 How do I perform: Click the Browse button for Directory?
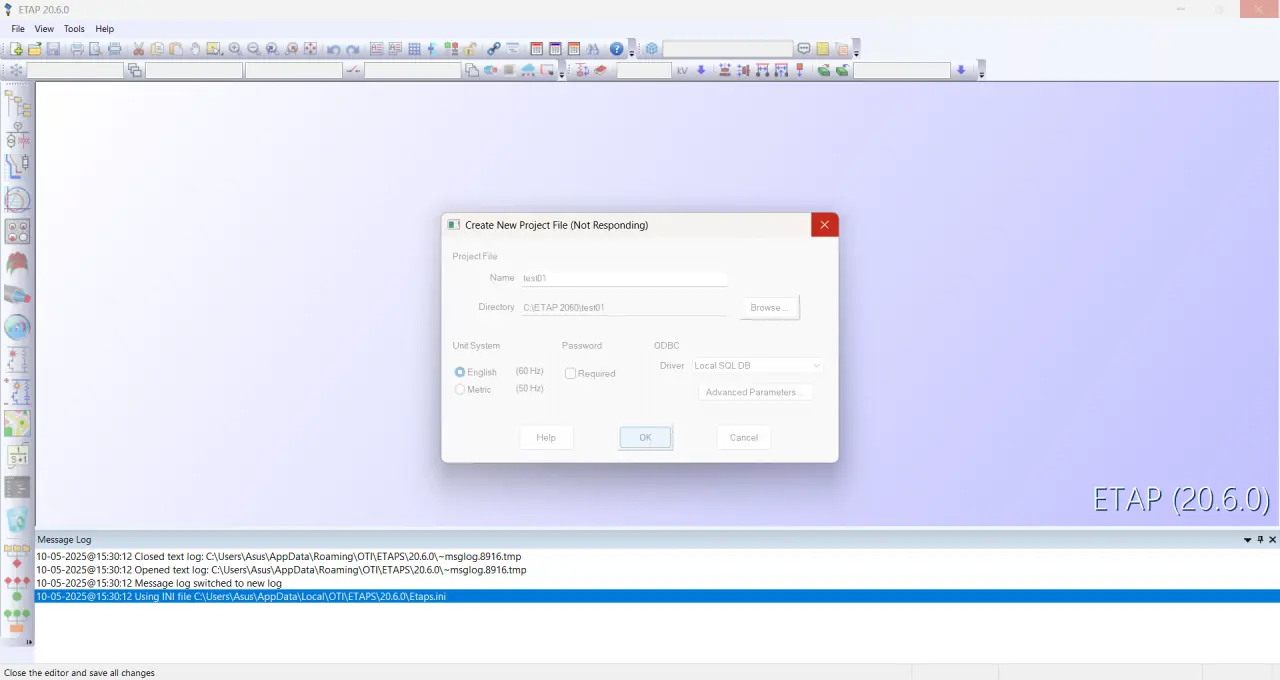[769, 307]
